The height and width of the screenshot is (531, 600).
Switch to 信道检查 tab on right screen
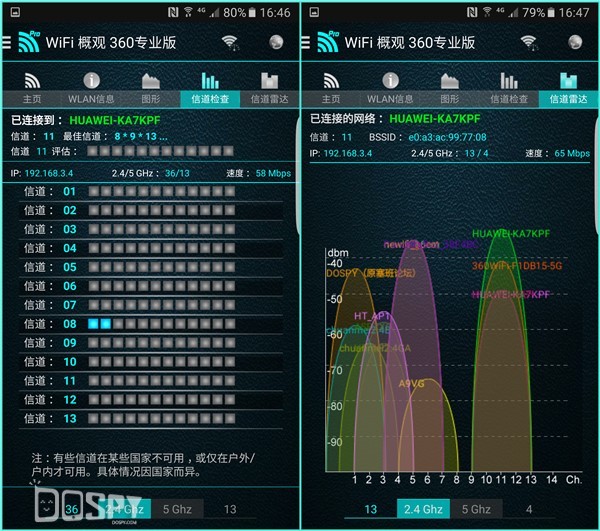point(509,89)
